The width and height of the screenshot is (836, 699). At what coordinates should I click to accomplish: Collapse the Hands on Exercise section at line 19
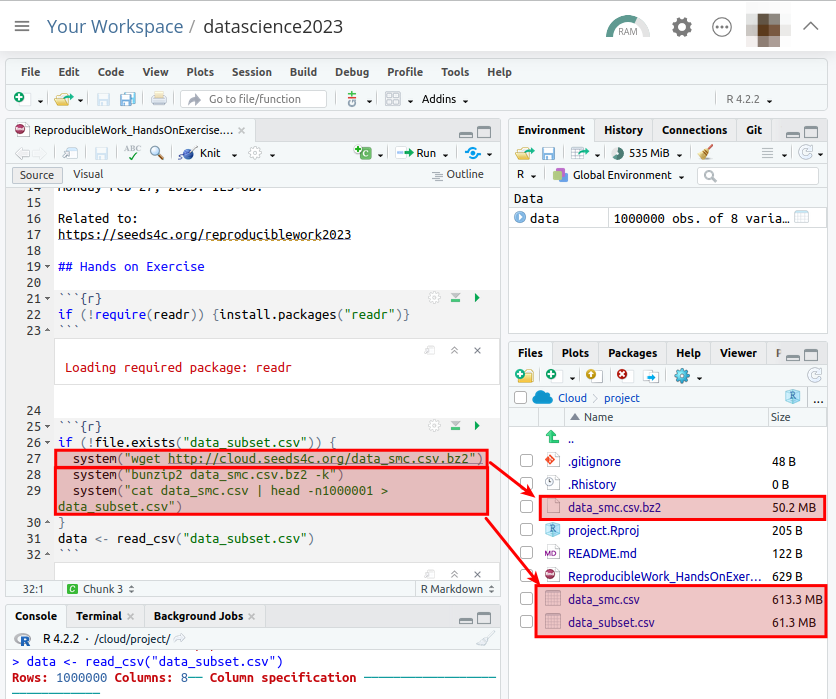tap(47, 267)
